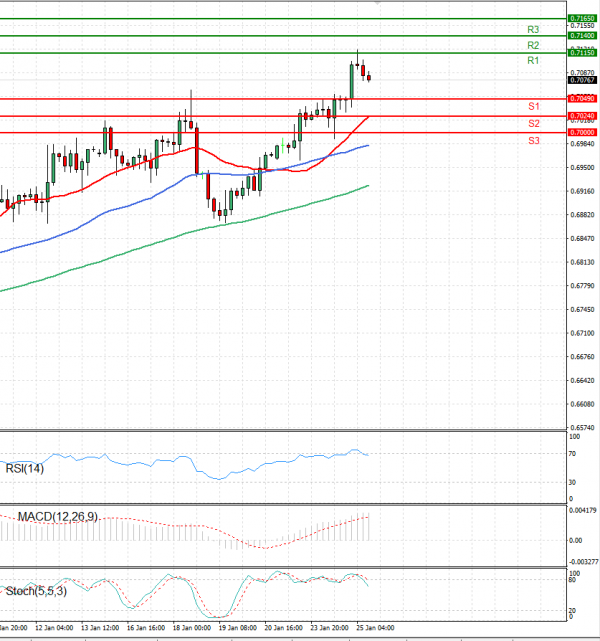Select the S3 support label
Viewport: 600px width, 641px height.
[x=534, y=141]
